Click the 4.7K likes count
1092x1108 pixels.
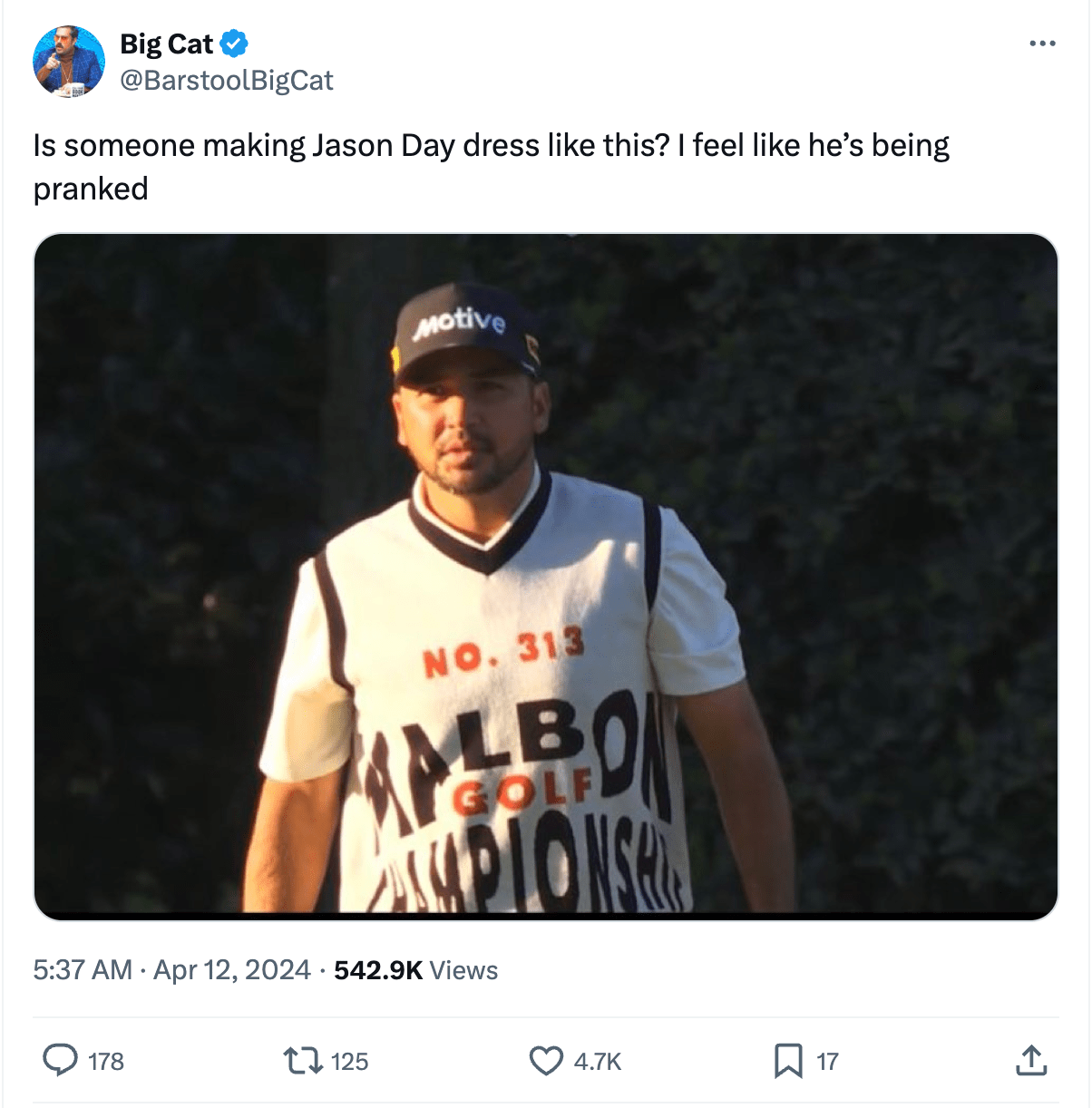[x=598, y=1059]
